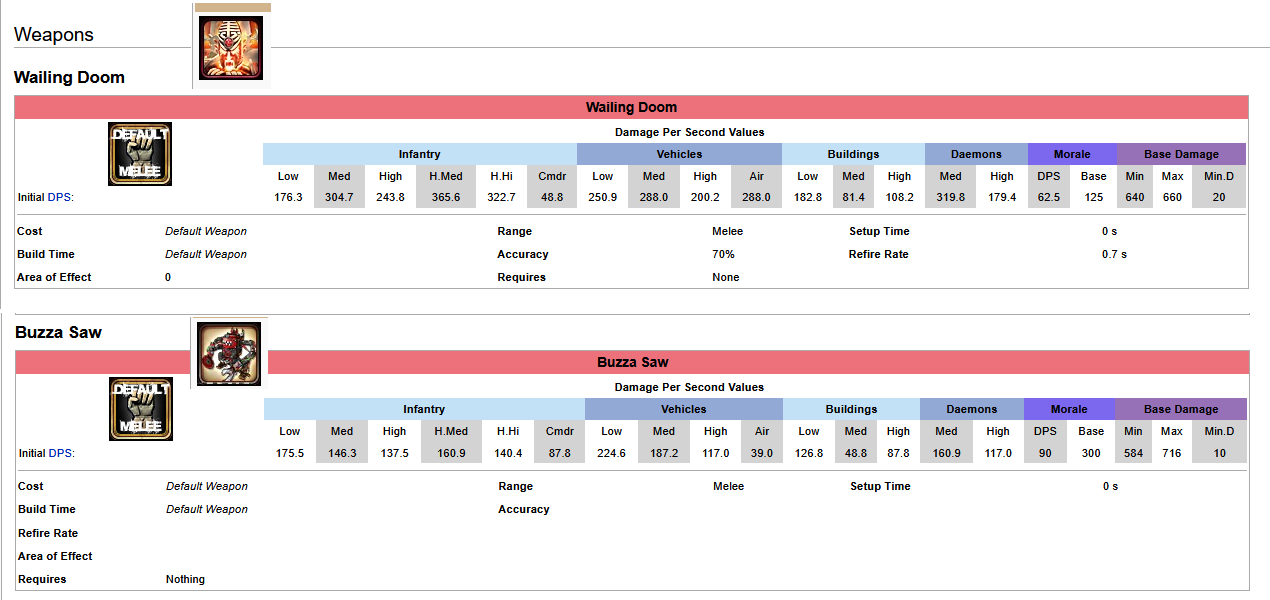The height and width of the screenshot is (600, 1270).
Task: Select the Nothing requires value for Buzza Saw
Action: pyautogui.click(x=185, y=579)
